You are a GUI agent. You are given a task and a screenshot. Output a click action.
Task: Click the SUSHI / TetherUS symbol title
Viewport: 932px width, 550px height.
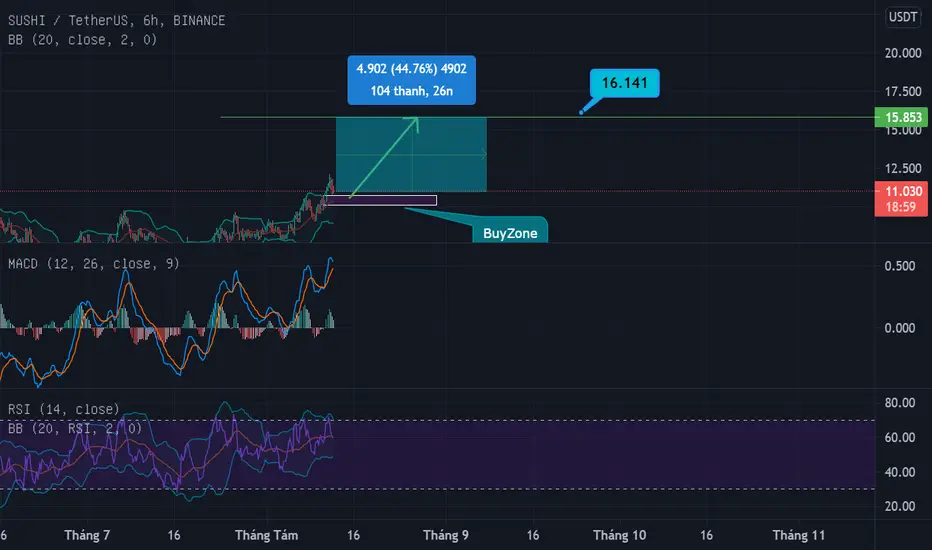coord(116,20)
